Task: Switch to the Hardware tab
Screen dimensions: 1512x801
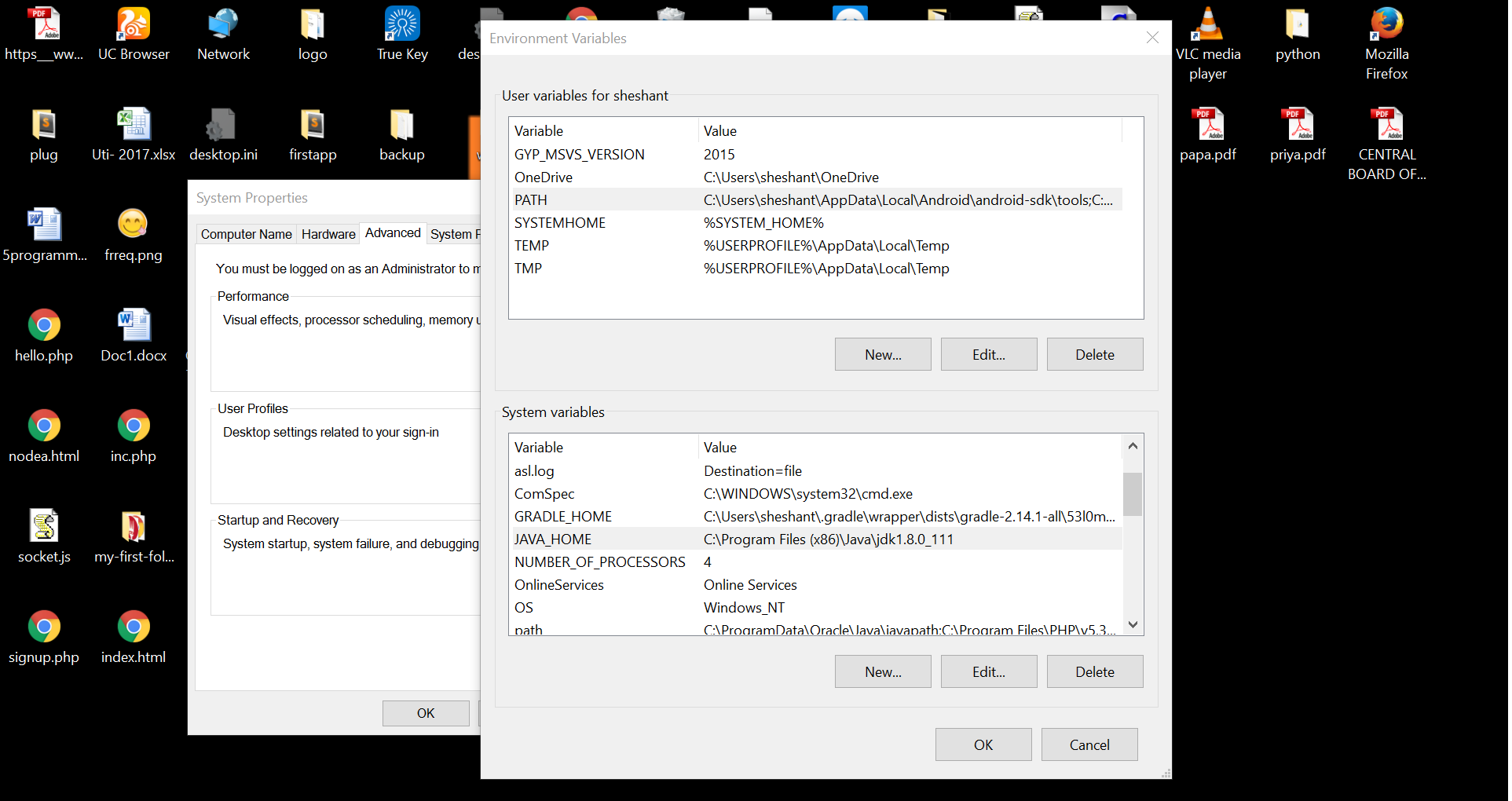Action: [x=328, y=234]
